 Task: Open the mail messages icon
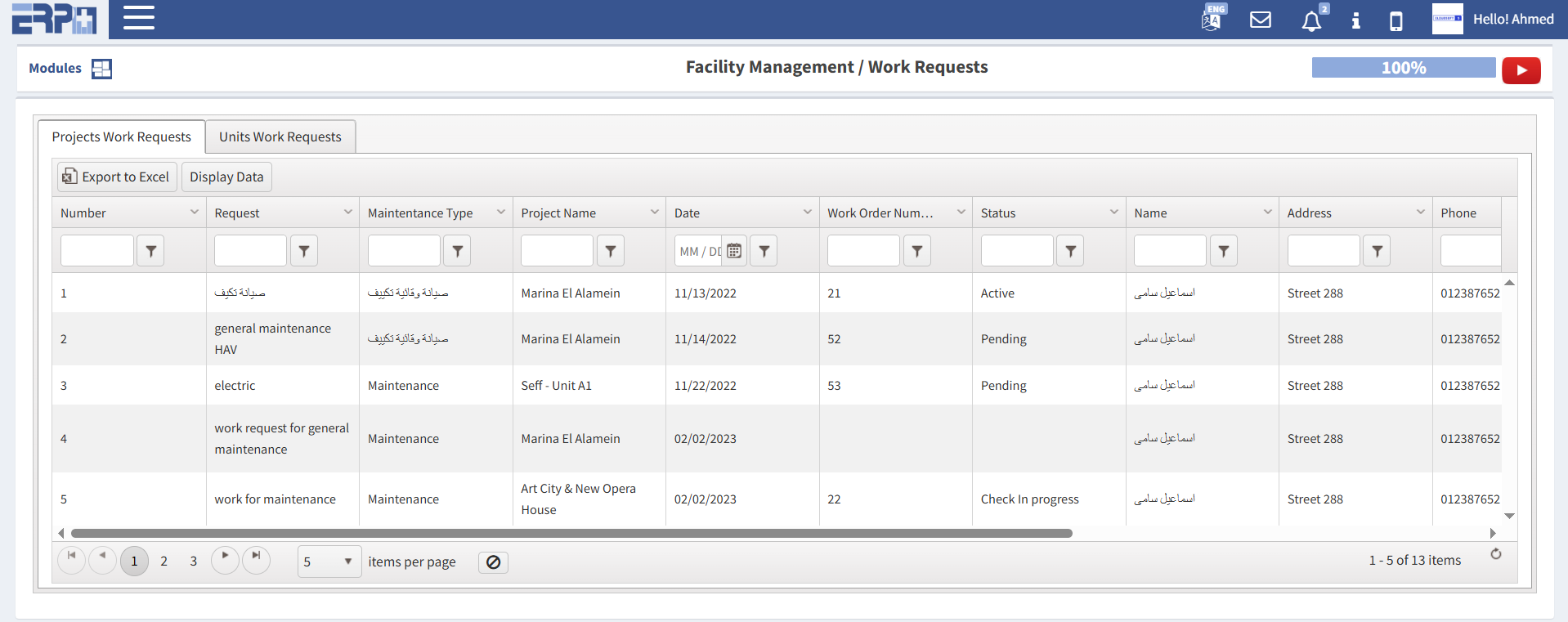(1261, 20)
